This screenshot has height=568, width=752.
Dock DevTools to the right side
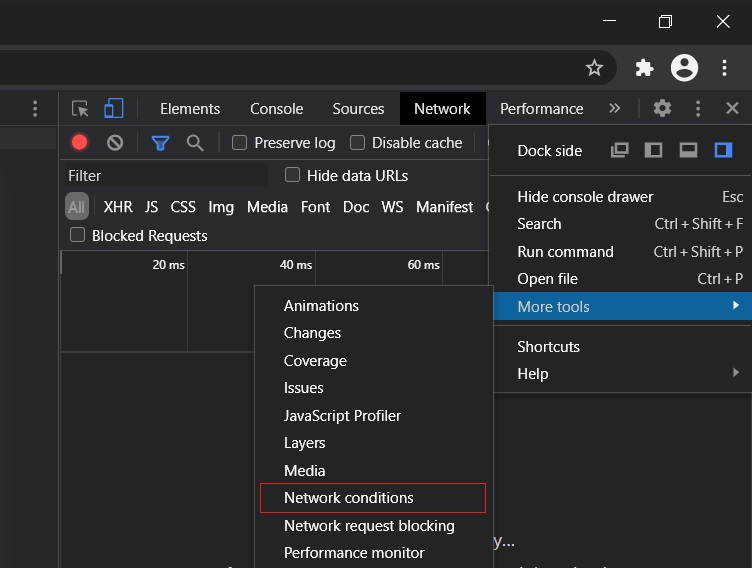(x=723, y=150)
